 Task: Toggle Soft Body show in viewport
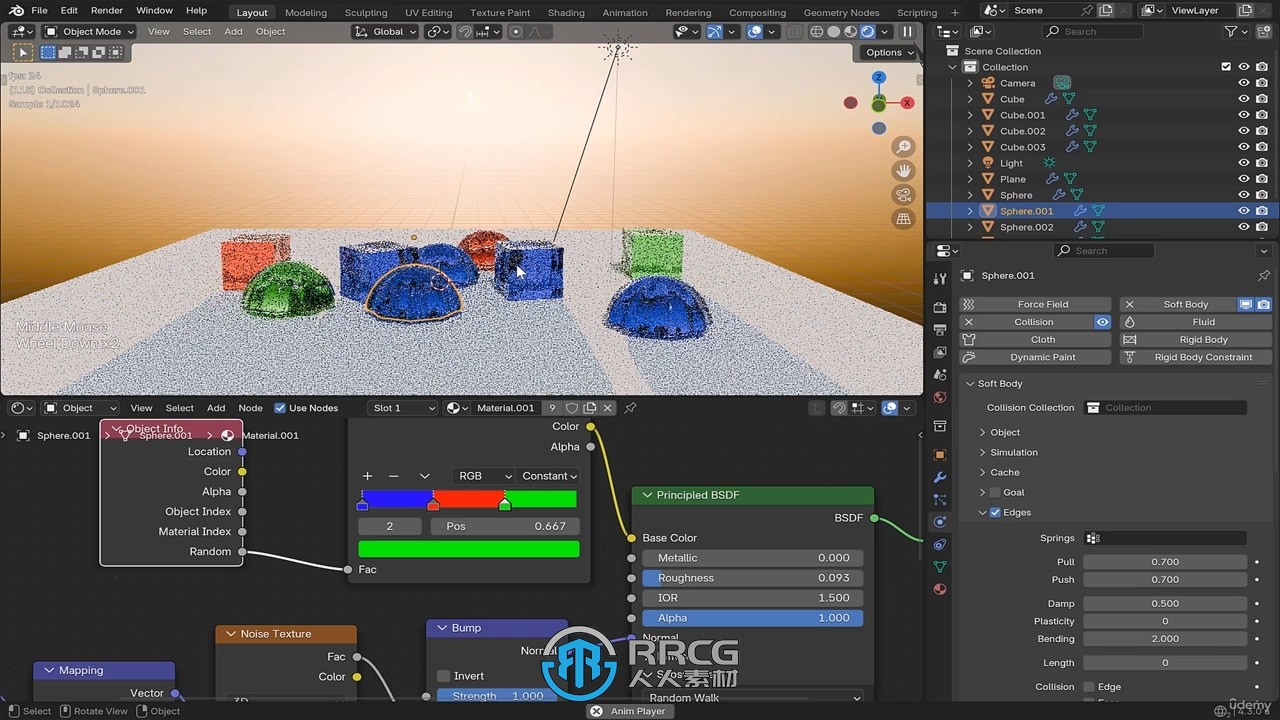point(1246,304)
